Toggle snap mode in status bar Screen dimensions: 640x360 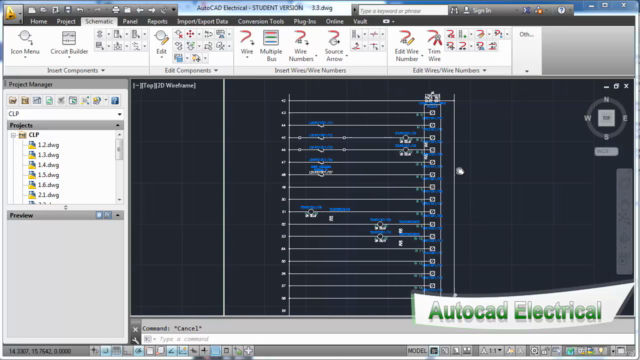click(105, 351)
